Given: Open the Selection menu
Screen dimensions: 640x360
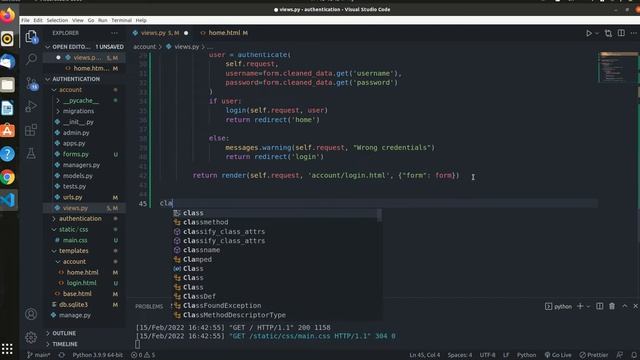Looking at the screenshot, I should (57, 20).
